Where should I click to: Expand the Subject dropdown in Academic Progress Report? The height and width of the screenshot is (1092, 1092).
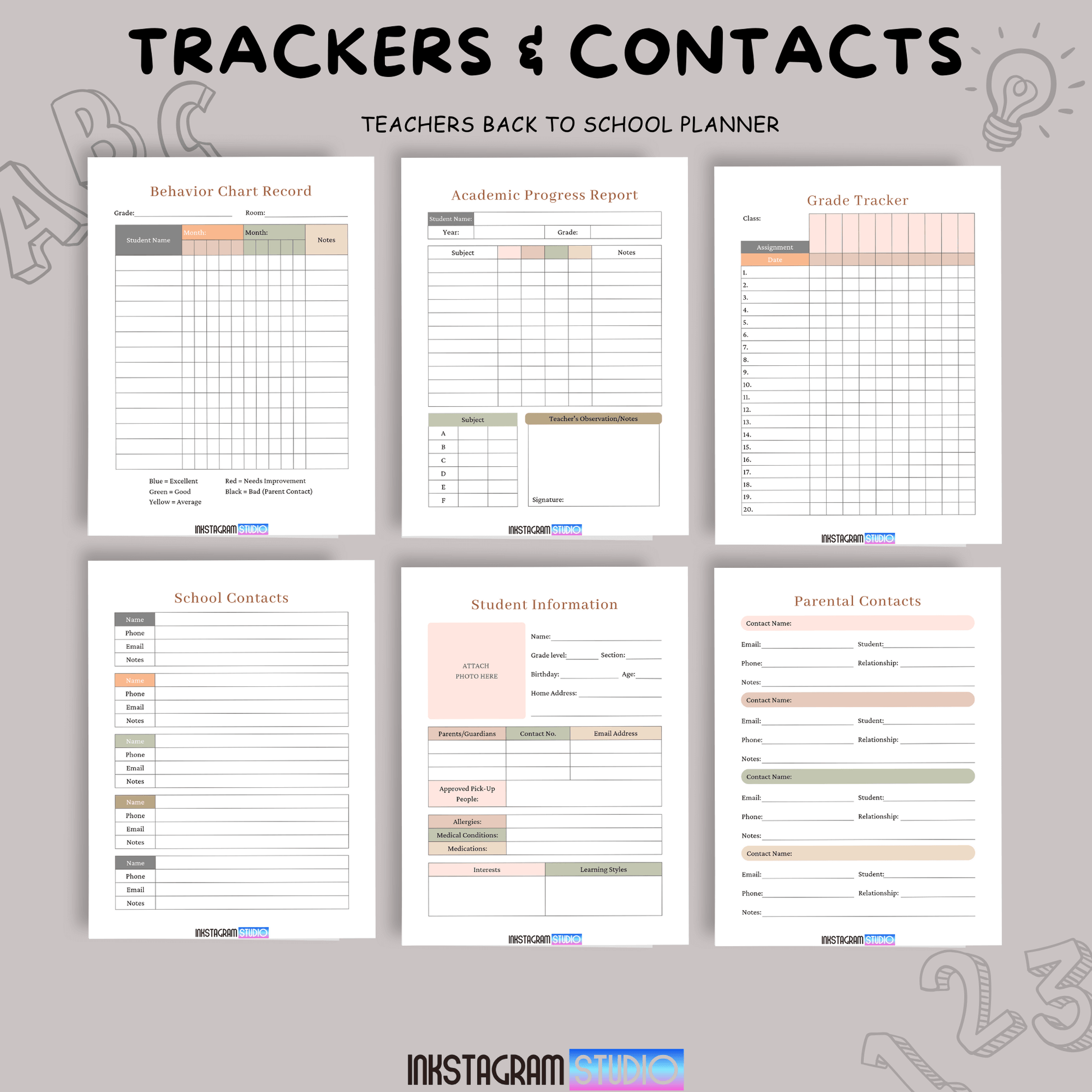click(462, 252)
